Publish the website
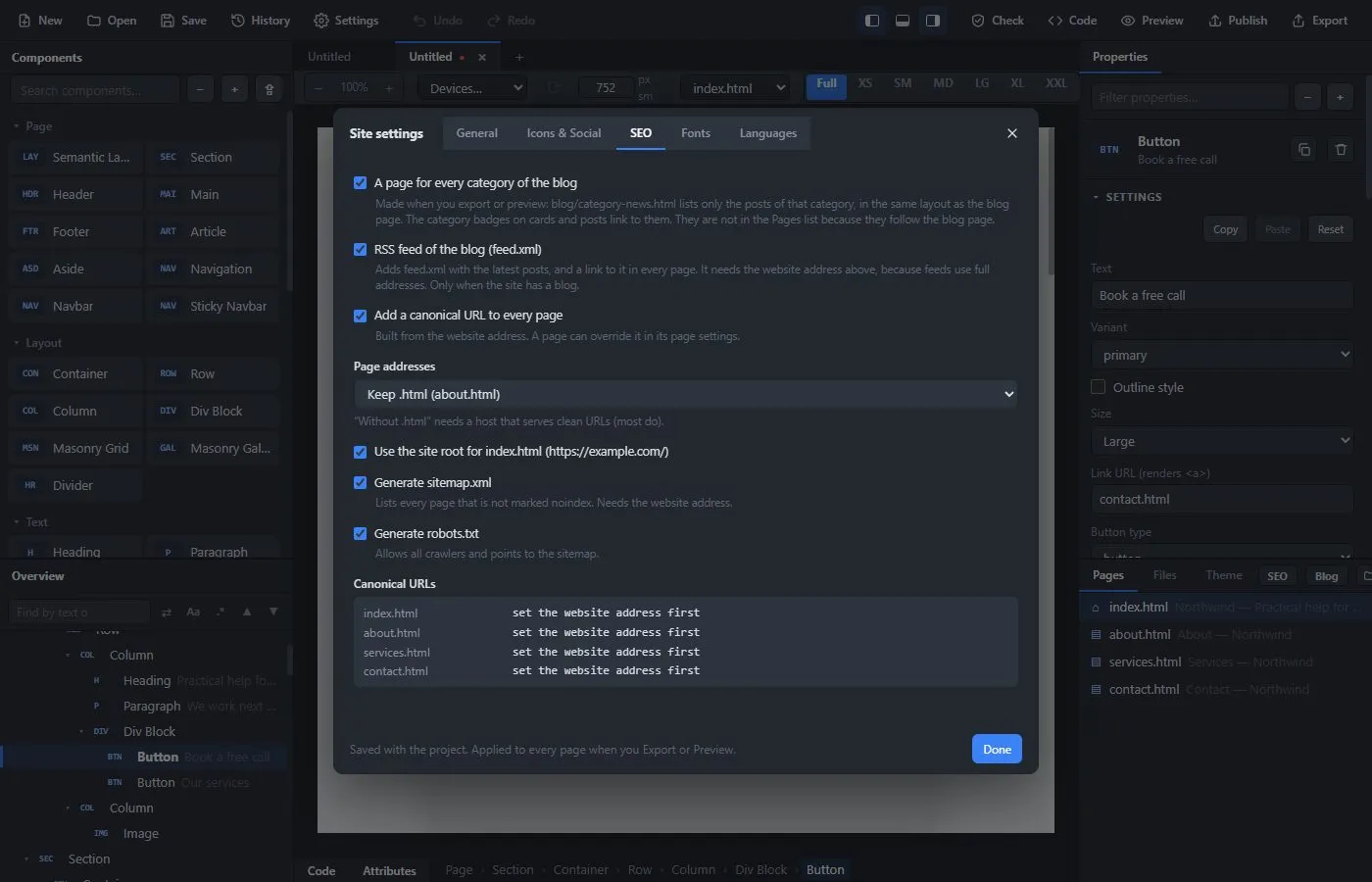The width and height of the screenshot is (1372, 882). [1238, 21]
